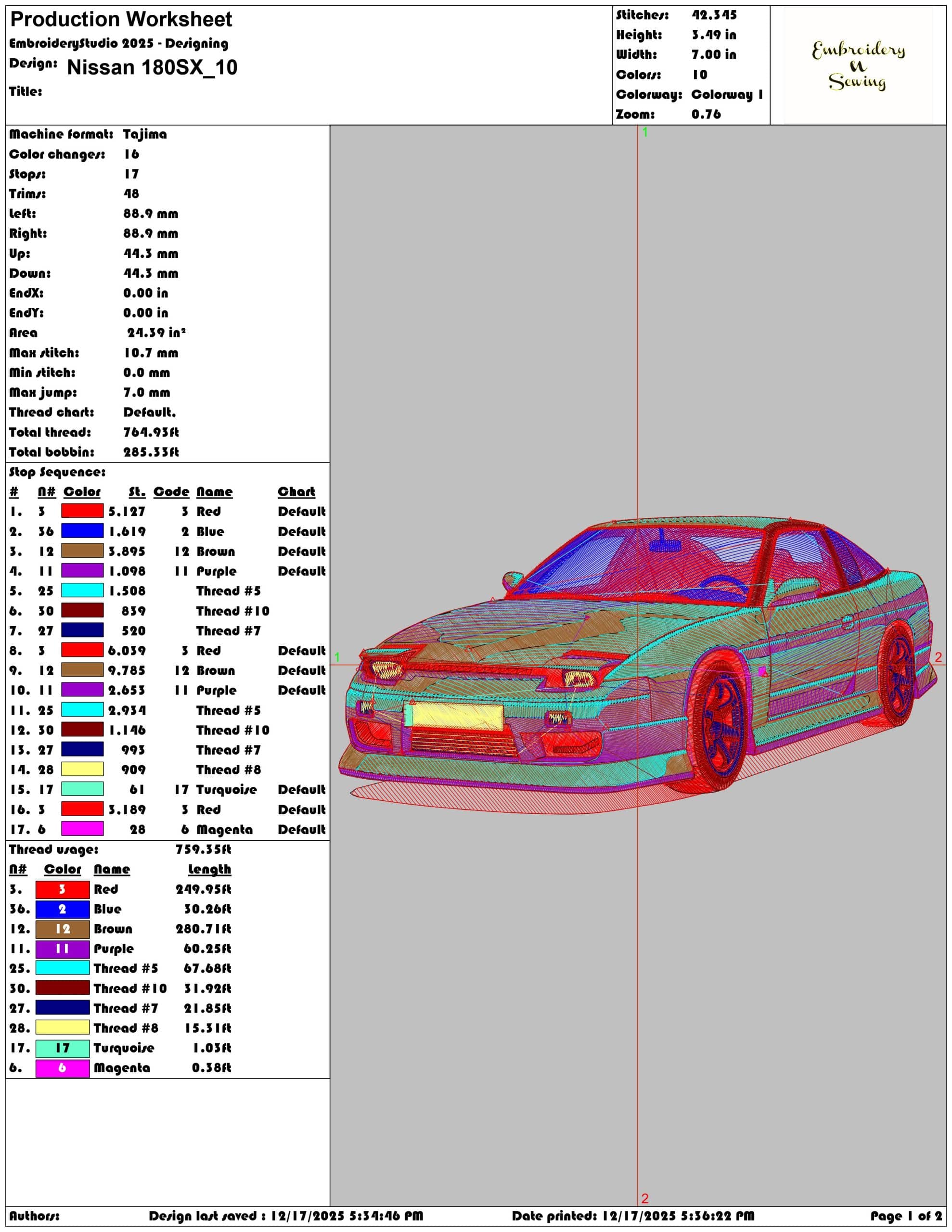Select the Purple swatch numbered 11 in Thread usage
Viewport: 952px width, 1232px height.
click(x=63, y=949)
